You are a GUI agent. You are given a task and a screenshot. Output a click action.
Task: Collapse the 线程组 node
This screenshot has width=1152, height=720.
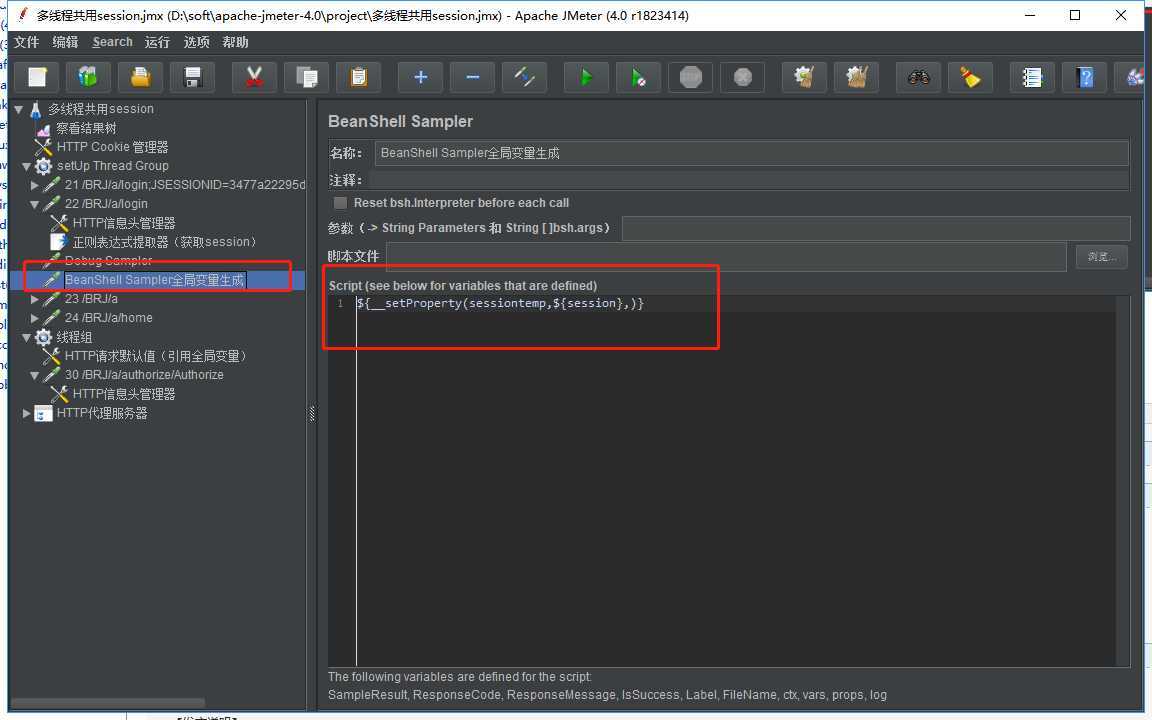click(26, 337)
